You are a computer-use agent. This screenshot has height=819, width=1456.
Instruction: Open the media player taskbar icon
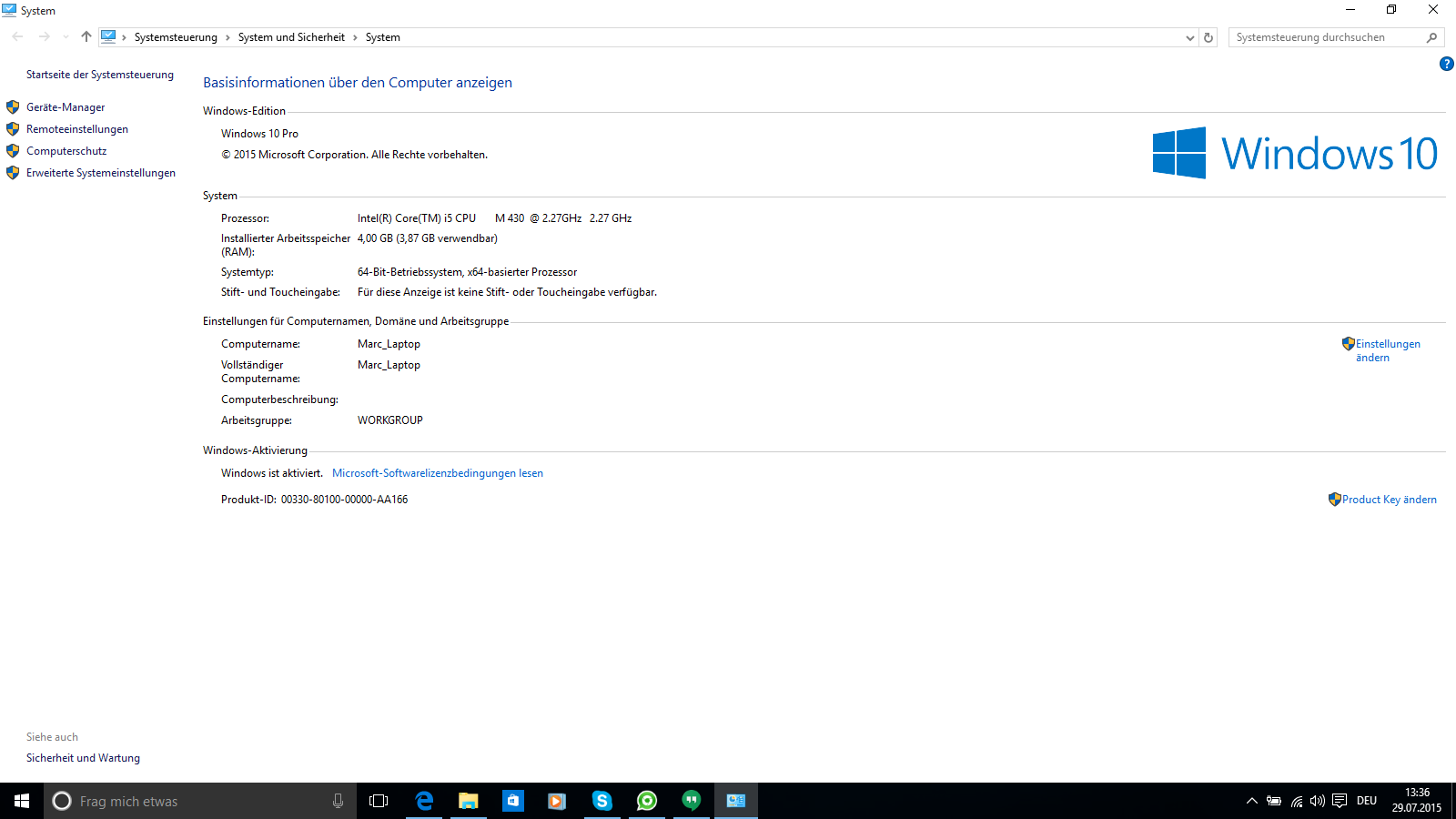click(x=557, y=801)
